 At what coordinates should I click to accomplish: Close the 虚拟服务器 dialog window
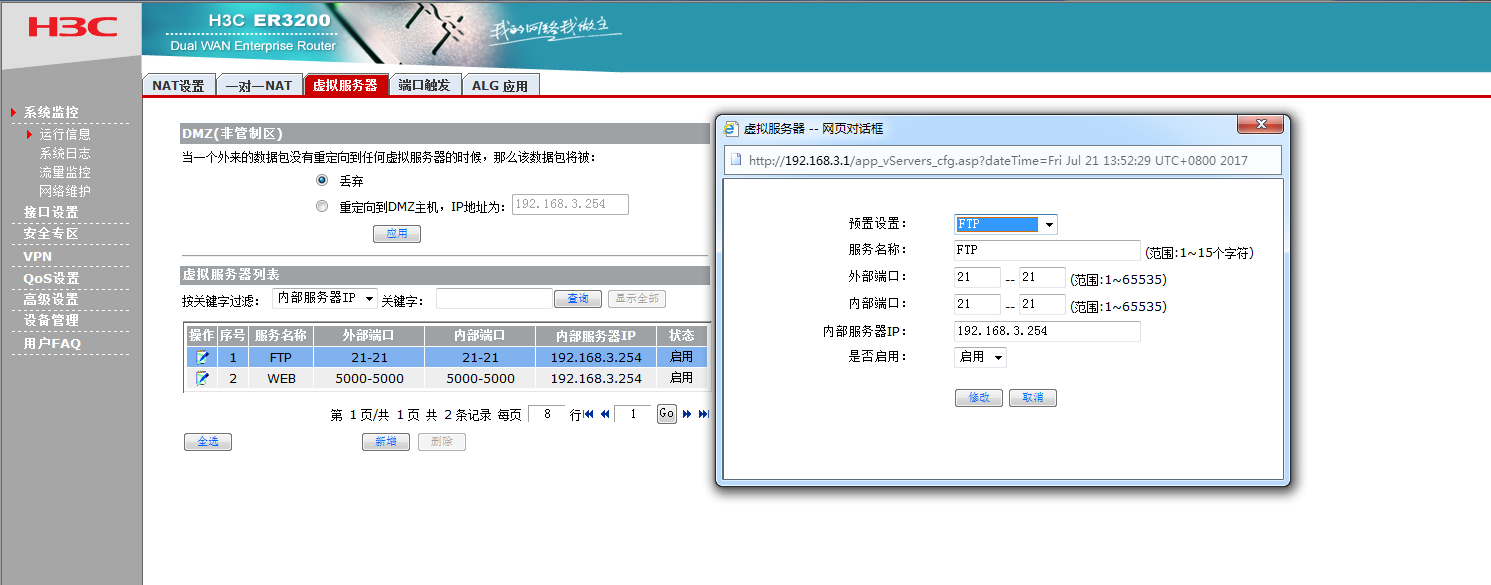point(1260,124)
